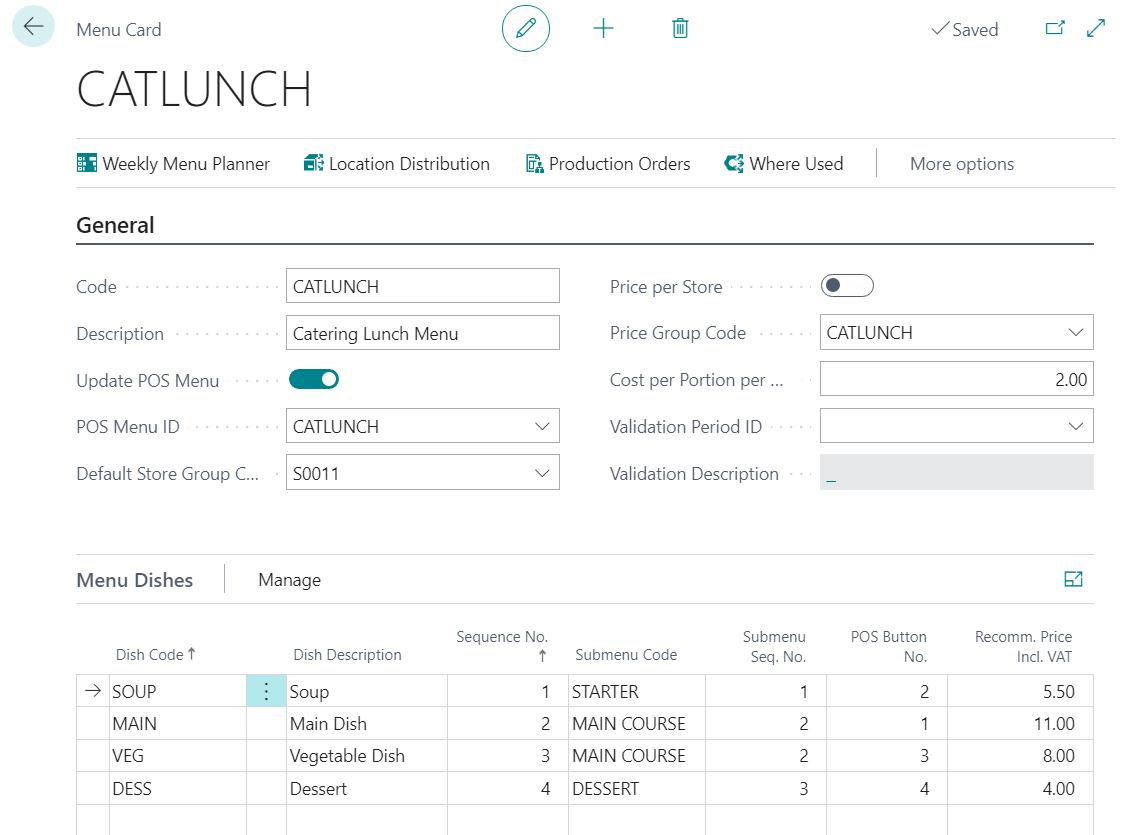Click the Code input field
The width and height of the screenshot is (1122, 835).
(422, 286)
